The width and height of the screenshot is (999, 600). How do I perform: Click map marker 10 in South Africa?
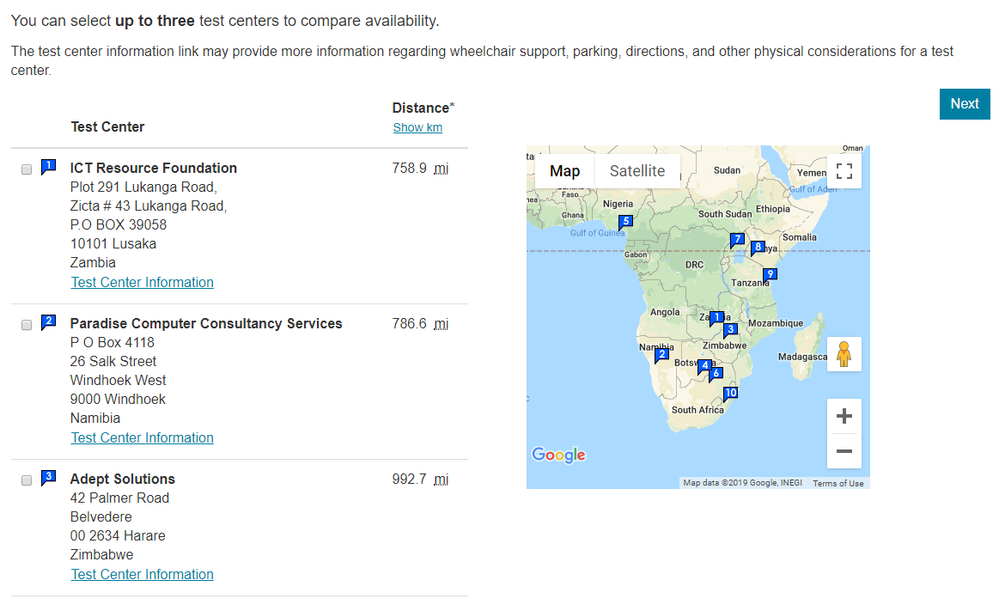pos(731,394)
